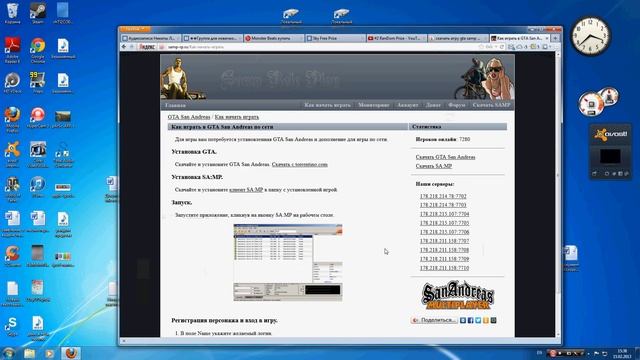Open 'Как начать играть' navigation item

point(327,105)
